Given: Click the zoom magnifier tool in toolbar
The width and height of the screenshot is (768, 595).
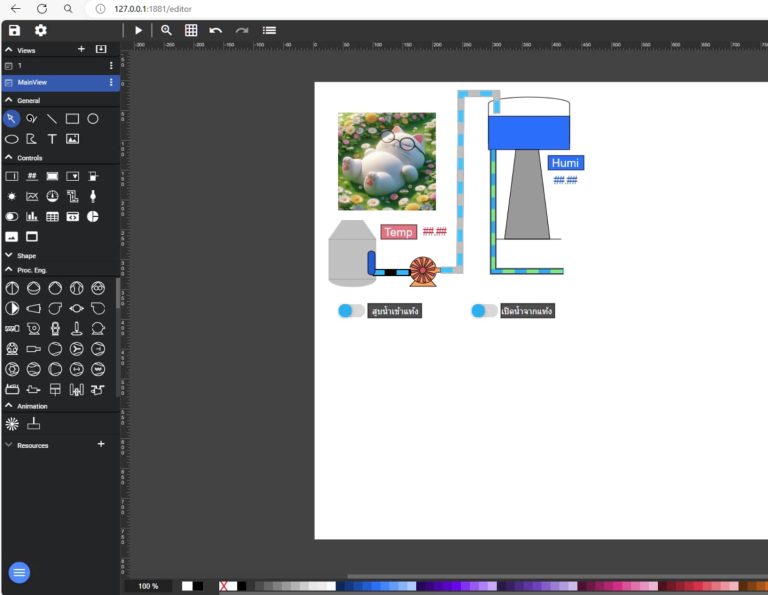Looking at the screenshot, I should coord(166,31).
